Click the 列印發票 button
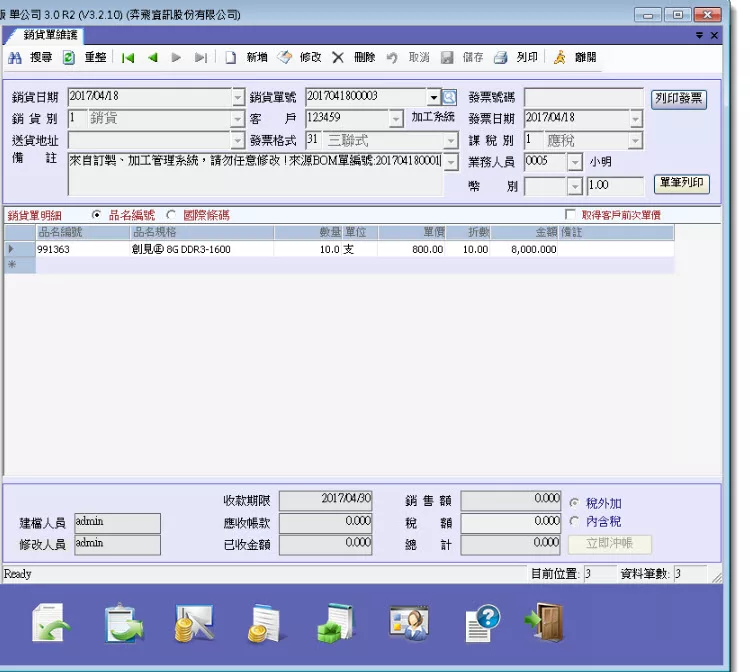The width and height of the screenshot is (750, 672). pos(680,99)
